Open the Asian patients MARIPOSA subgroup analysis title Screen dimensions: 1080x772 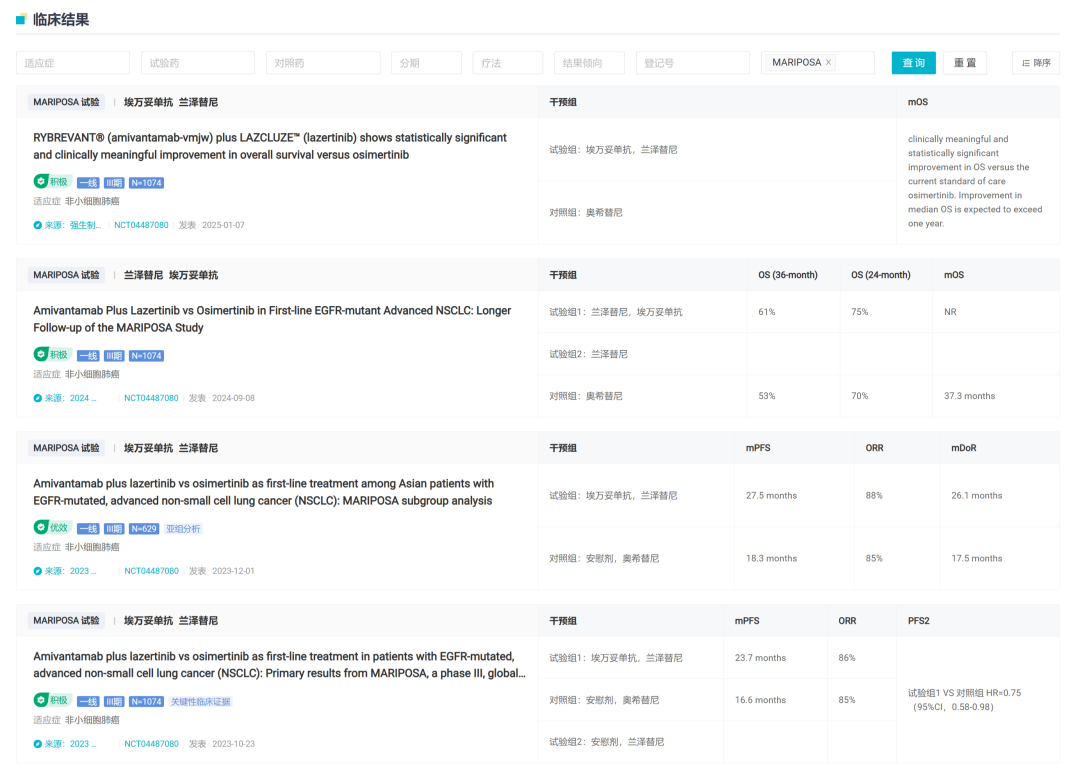264,492
